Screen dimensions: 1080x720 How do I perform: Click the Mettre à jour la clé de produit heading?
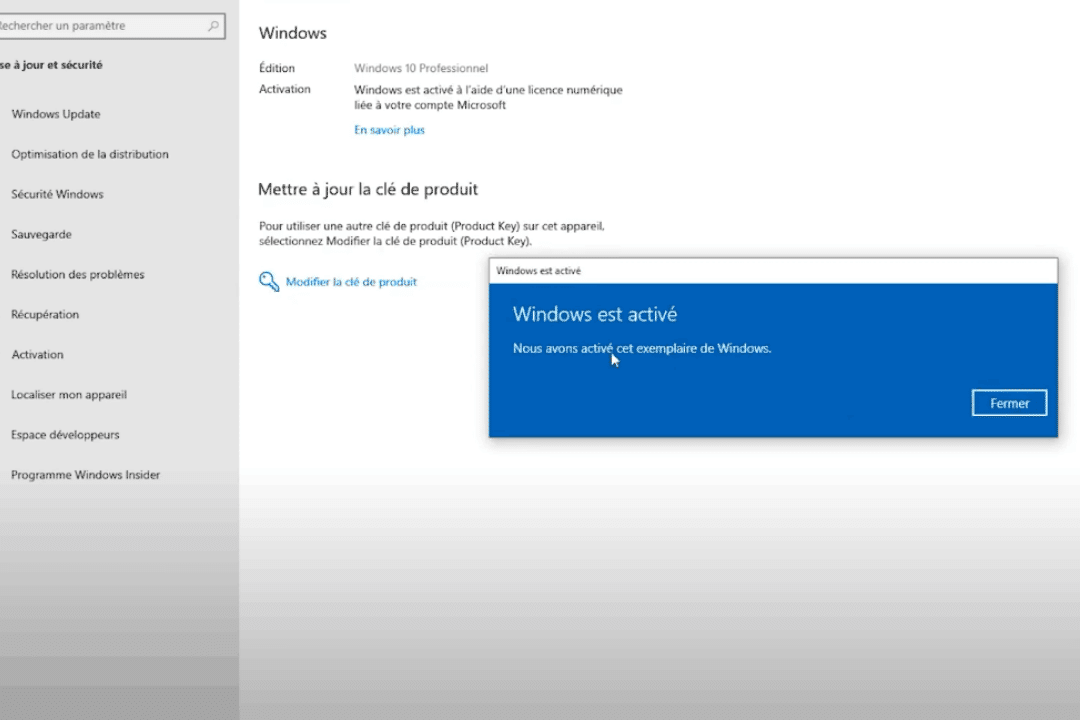[x=368, y=189]
